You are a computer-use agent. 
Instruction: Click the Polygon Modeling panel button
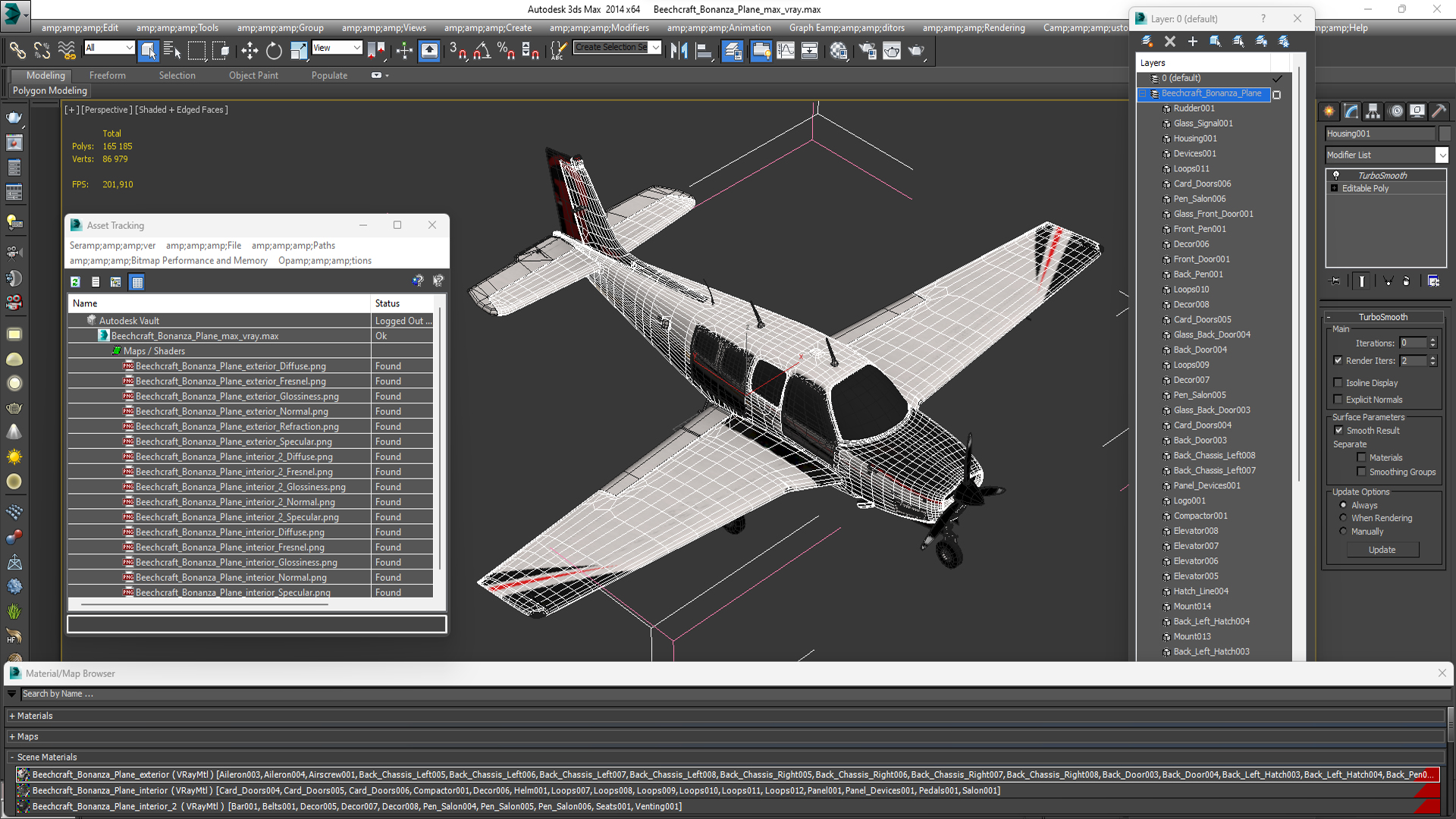[x=50, y=90]
